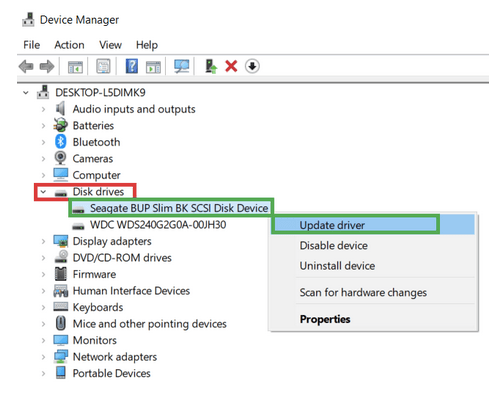
Task: Click the Mice and pointing devices icon
Action: pyautogui.click(x=61, y=323)
